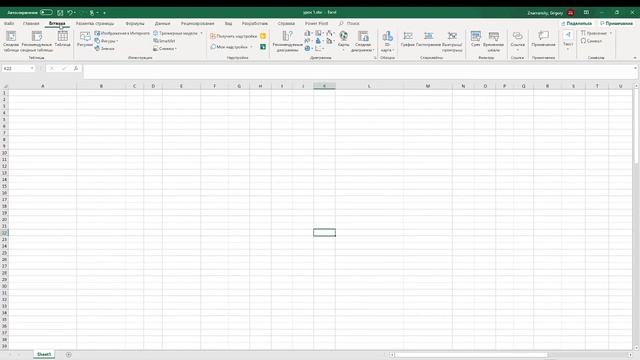640x360 pixels.
Task: Switch to the Formulas (Формулы) tab
Action: click(135, 24)
